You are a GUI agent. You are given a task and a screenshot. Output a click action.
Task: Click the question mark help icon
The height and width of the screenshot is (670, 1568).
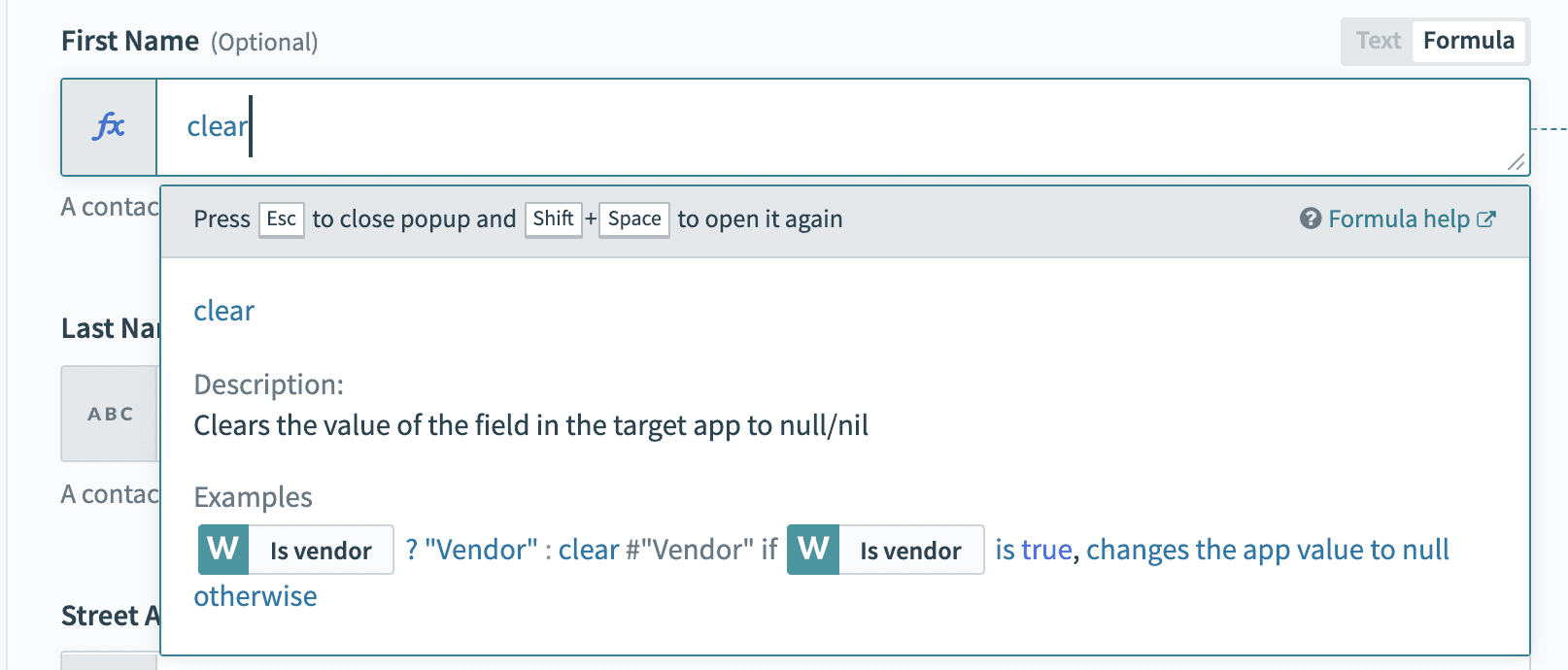coord(1309,219)
